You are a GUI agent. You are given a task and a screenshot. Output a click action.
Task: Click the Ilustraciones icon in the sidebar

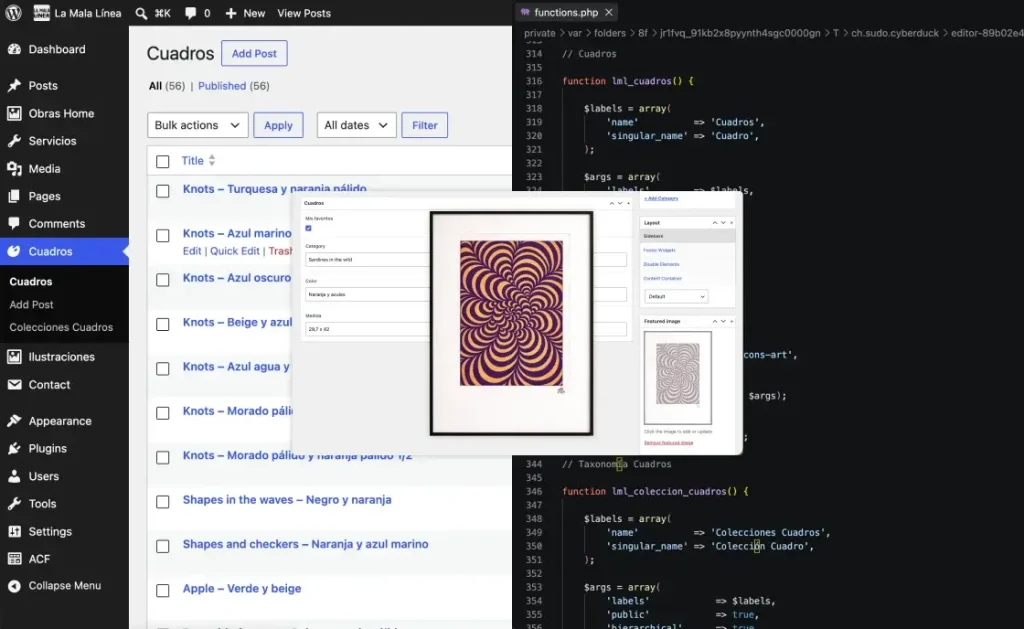click(x=14, y=357)
